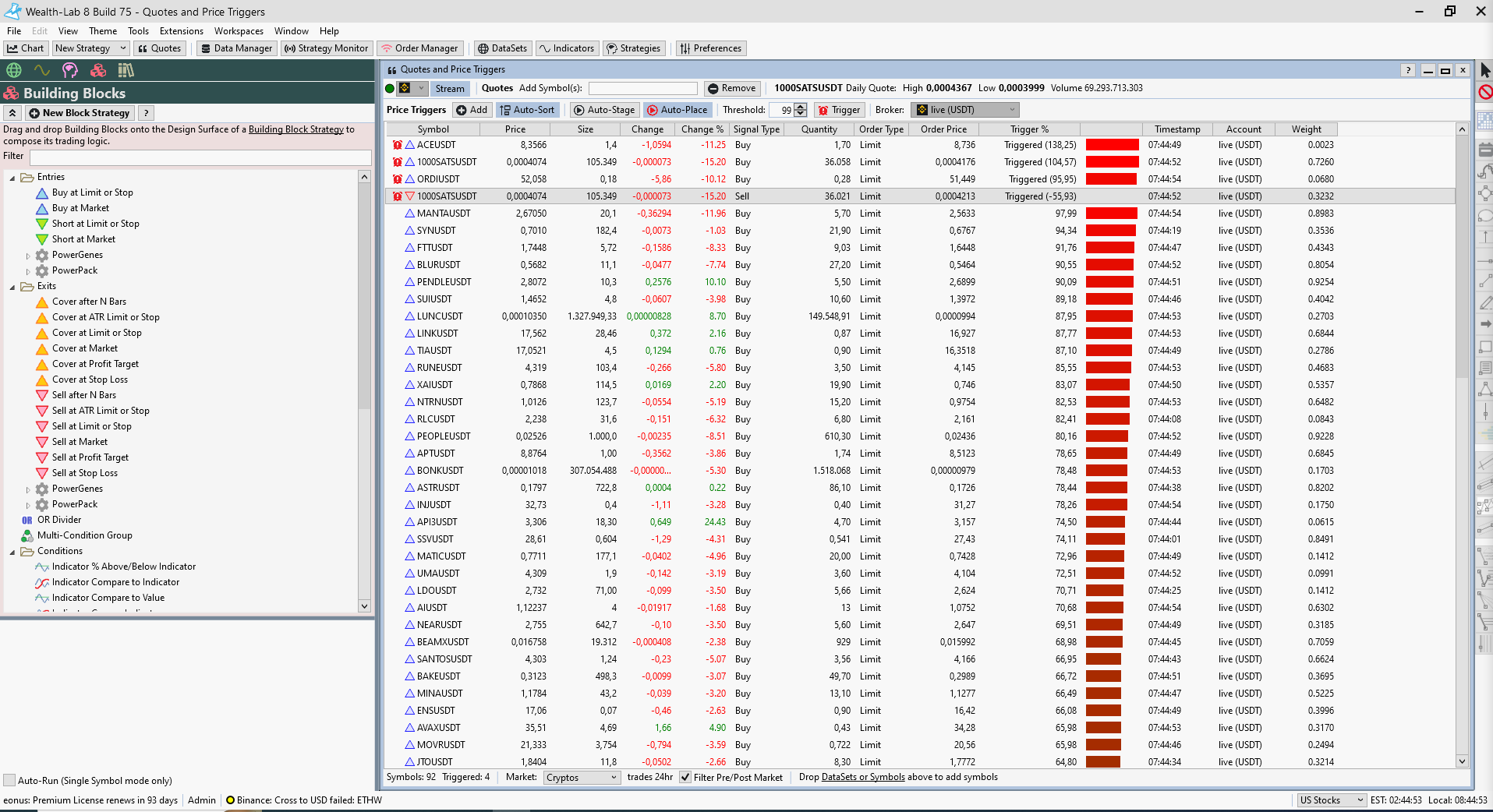Screen dimensions: 1493x812
Task: Open the Indicators sine-wave panel tab
Action: [x=42, y=70]
